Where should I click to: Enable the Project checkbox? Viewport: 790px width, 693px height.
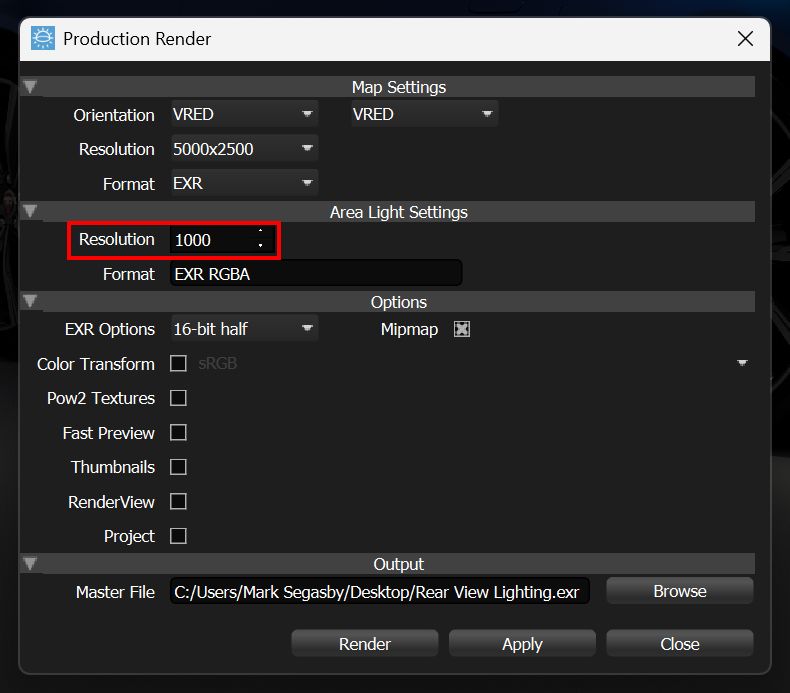click(178, 536)
